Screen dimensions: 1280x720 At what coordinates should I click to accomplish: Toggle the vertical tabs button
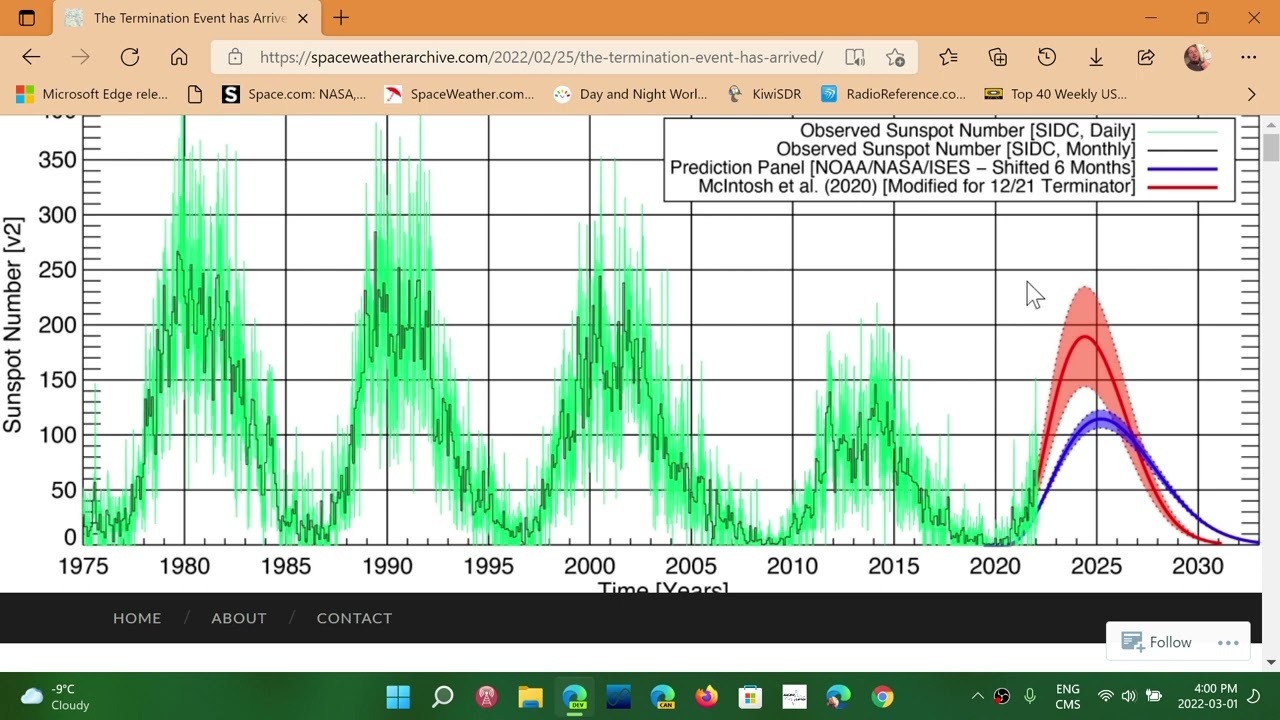click(27, 18)
